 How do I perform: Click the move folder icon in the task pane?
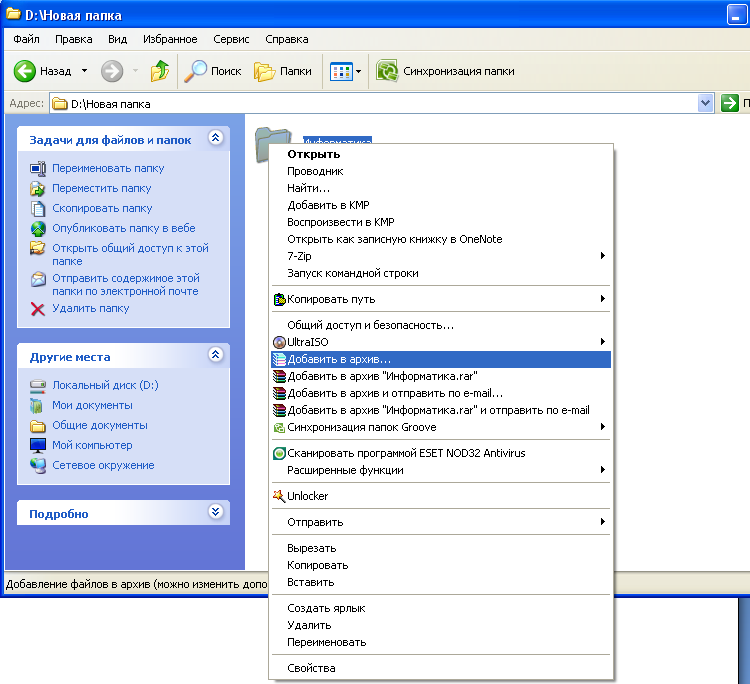[38, 188]
